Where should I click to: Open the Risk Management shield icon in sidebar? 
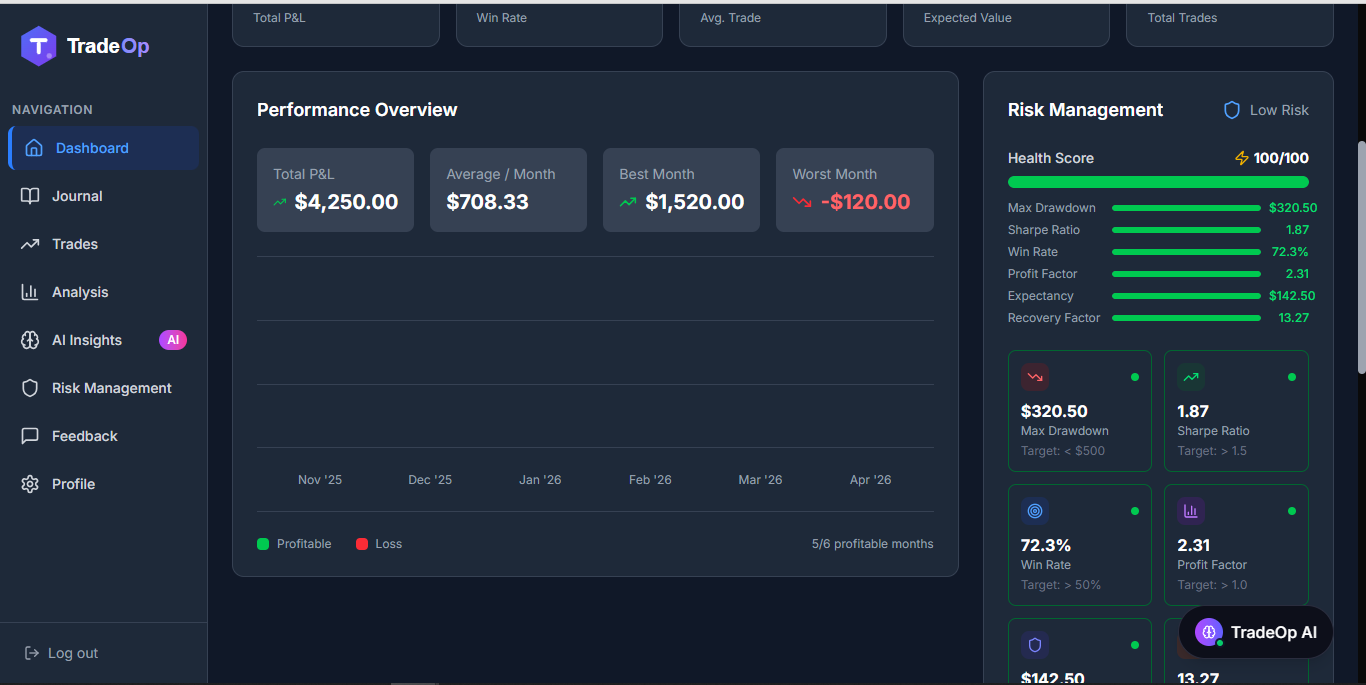click(x=31, y=388)
